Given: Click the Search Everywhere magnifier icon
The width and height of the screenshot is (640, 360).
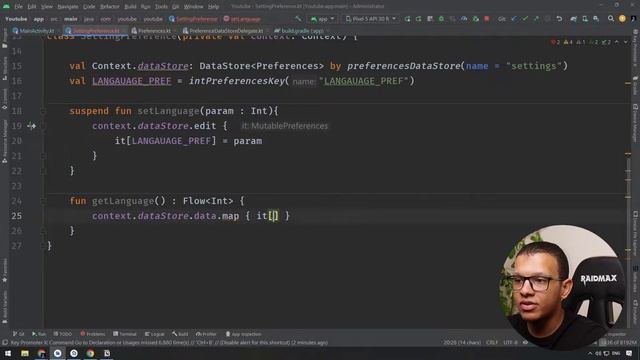Looking at the screenshot, I should point(611,19).
